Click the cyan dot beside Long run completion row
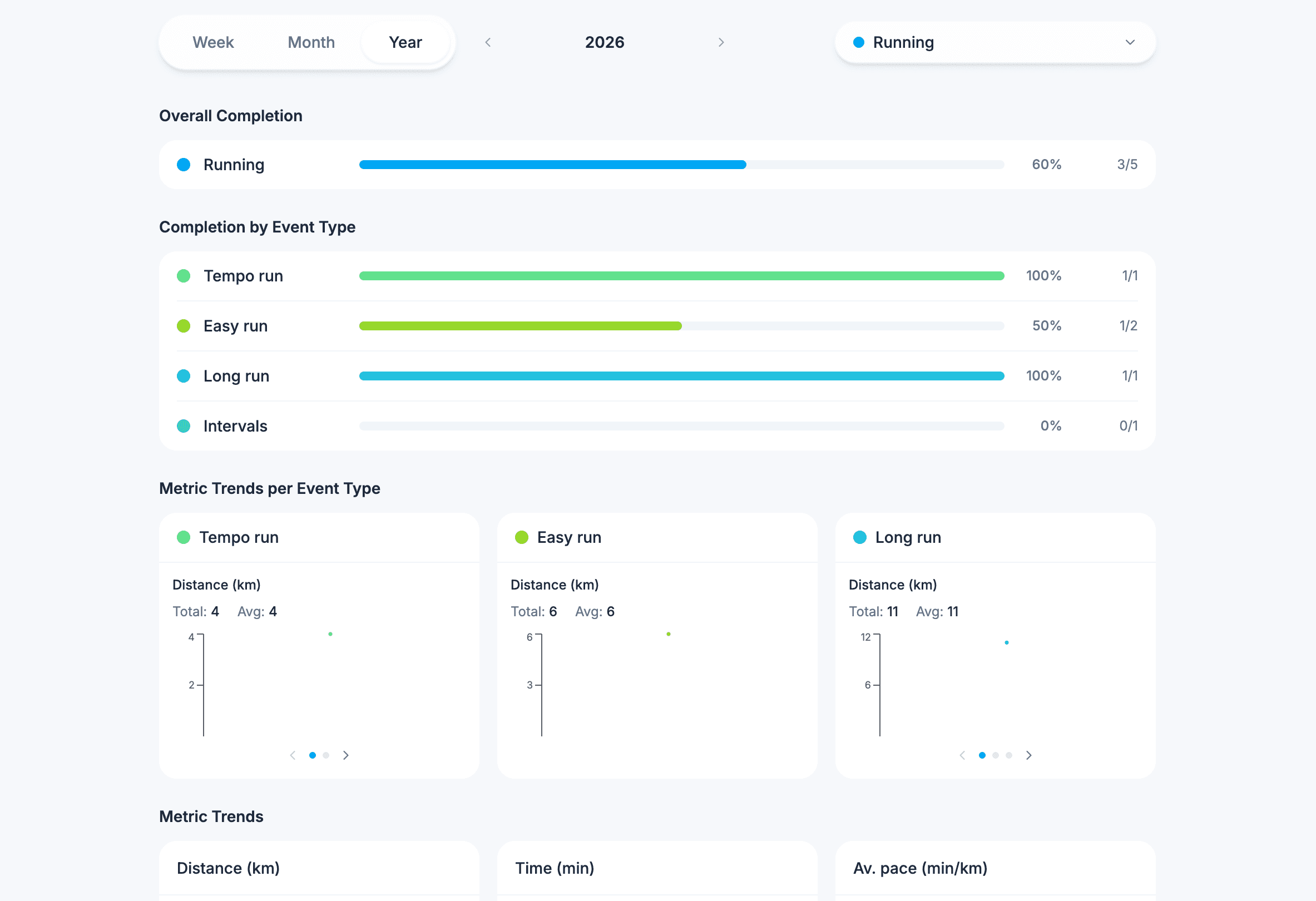Image resolution: width=1316 pixels, height=901 pixels. click(x=184, y=376)
